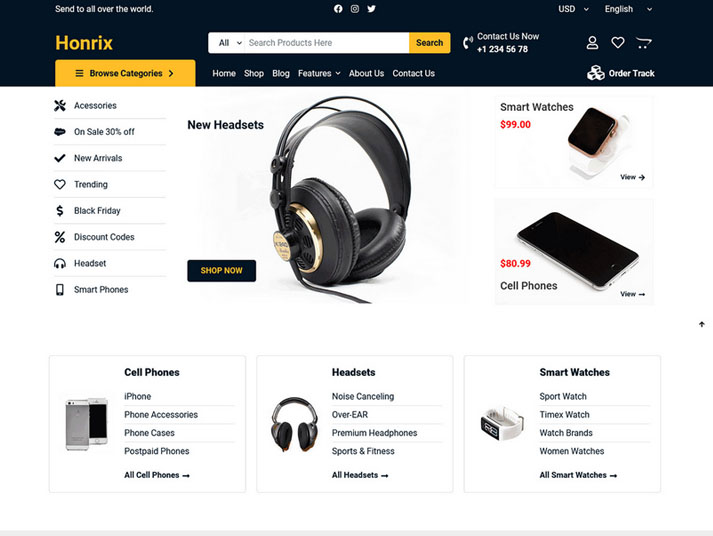Open the user account icon
The width and height of the screenshot is (713, 536).
[592, 43]
